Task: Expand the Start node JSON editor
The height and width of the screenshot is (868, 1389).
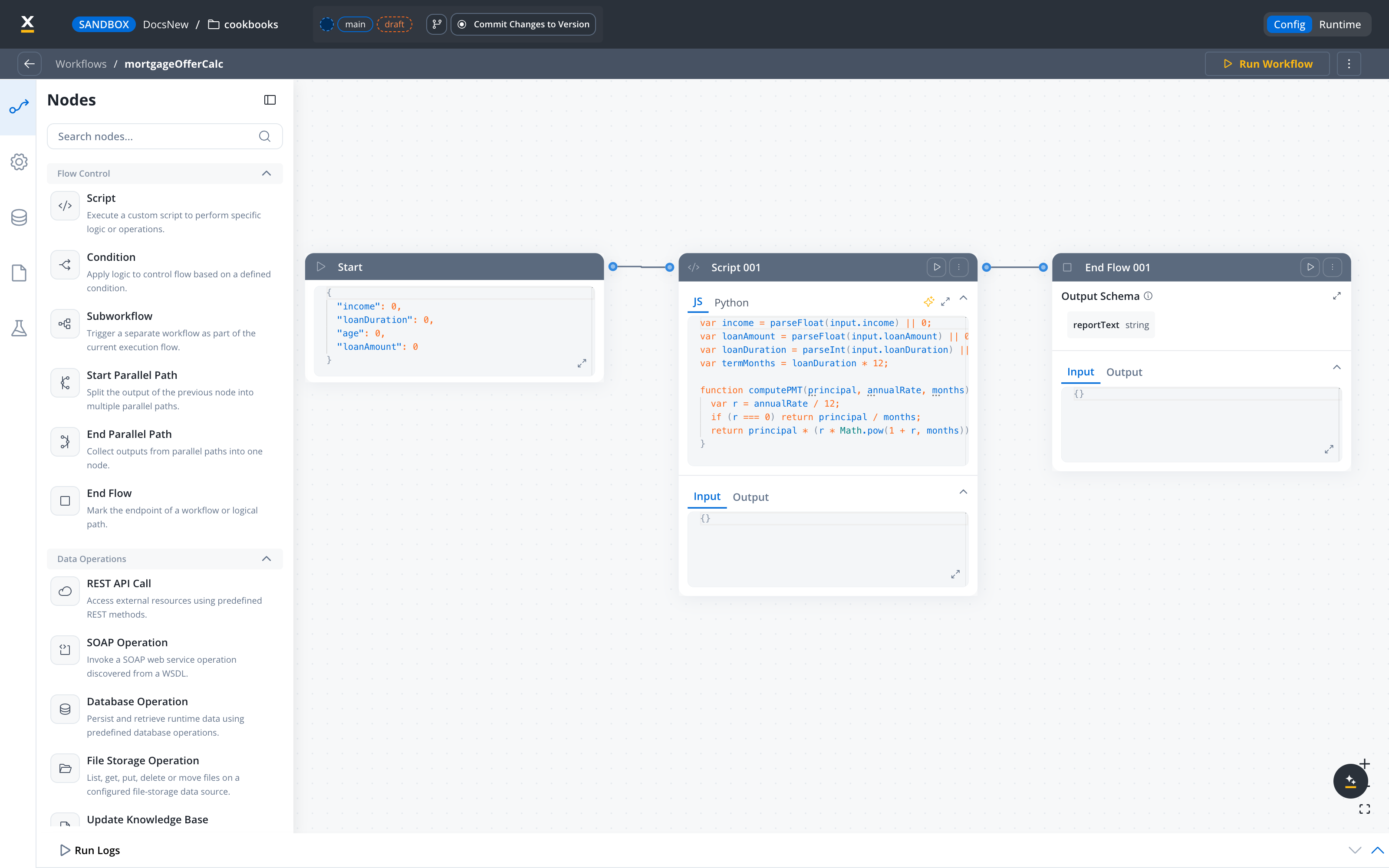Action: [x=582, y=363]
